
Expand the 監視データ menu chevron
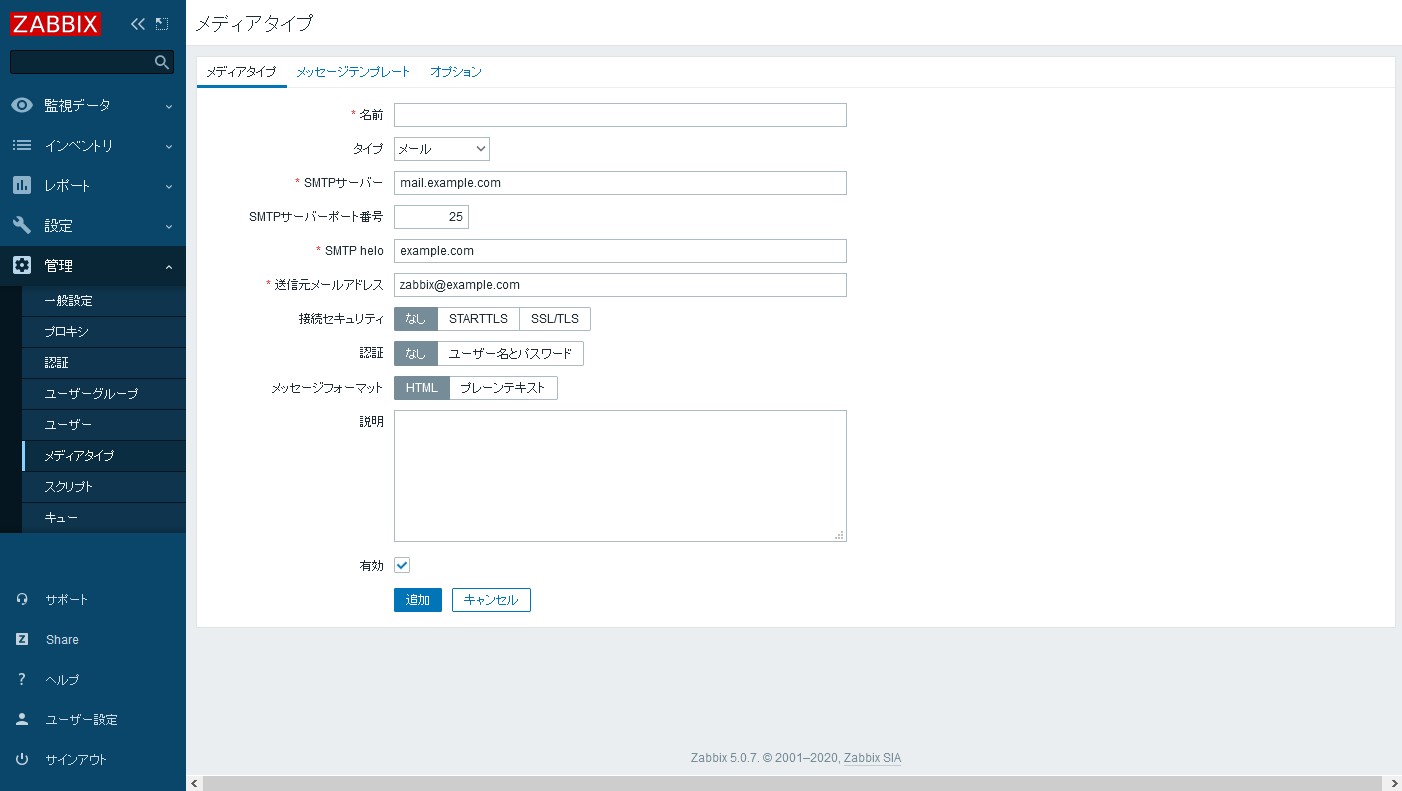click(x=168, y=106)
